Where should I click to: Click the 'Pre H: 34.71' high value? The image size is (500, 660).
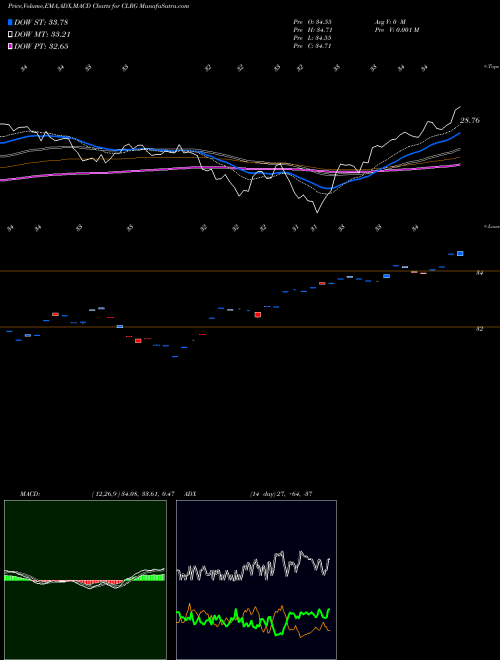pyautogui.click(x=313, y=30)
